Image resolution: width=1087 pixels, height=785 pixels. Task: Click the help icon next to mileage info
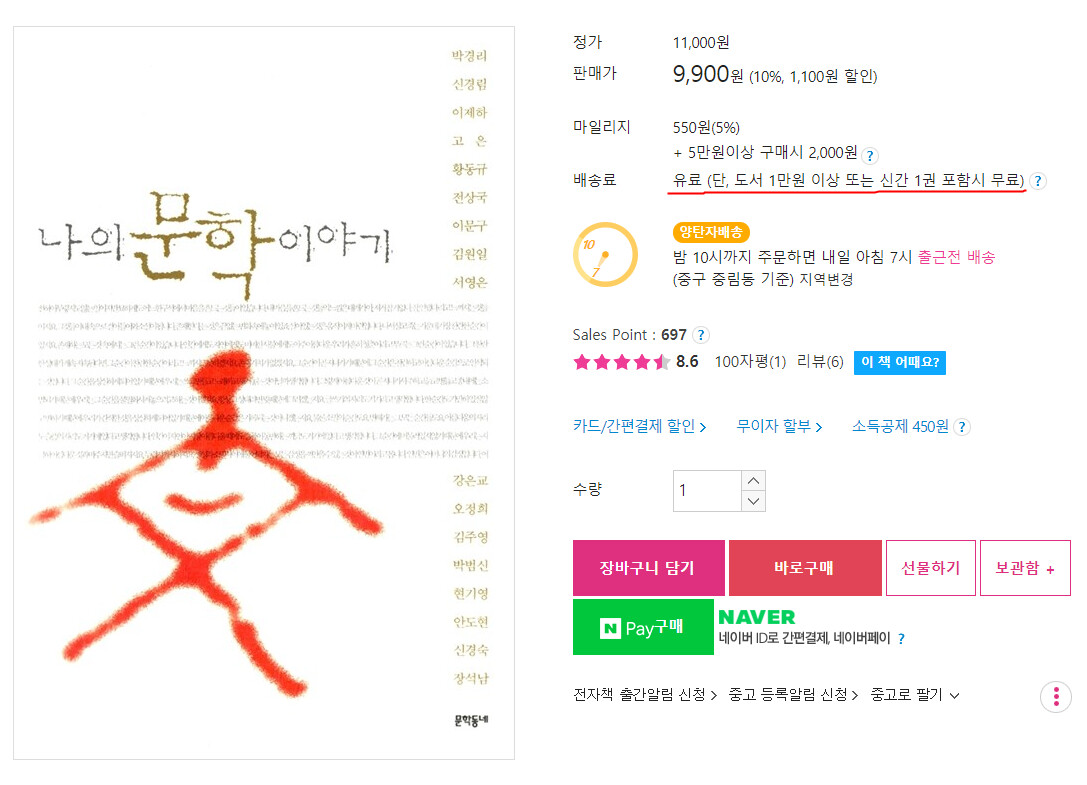pyautogui.click(x=870, y=155)
